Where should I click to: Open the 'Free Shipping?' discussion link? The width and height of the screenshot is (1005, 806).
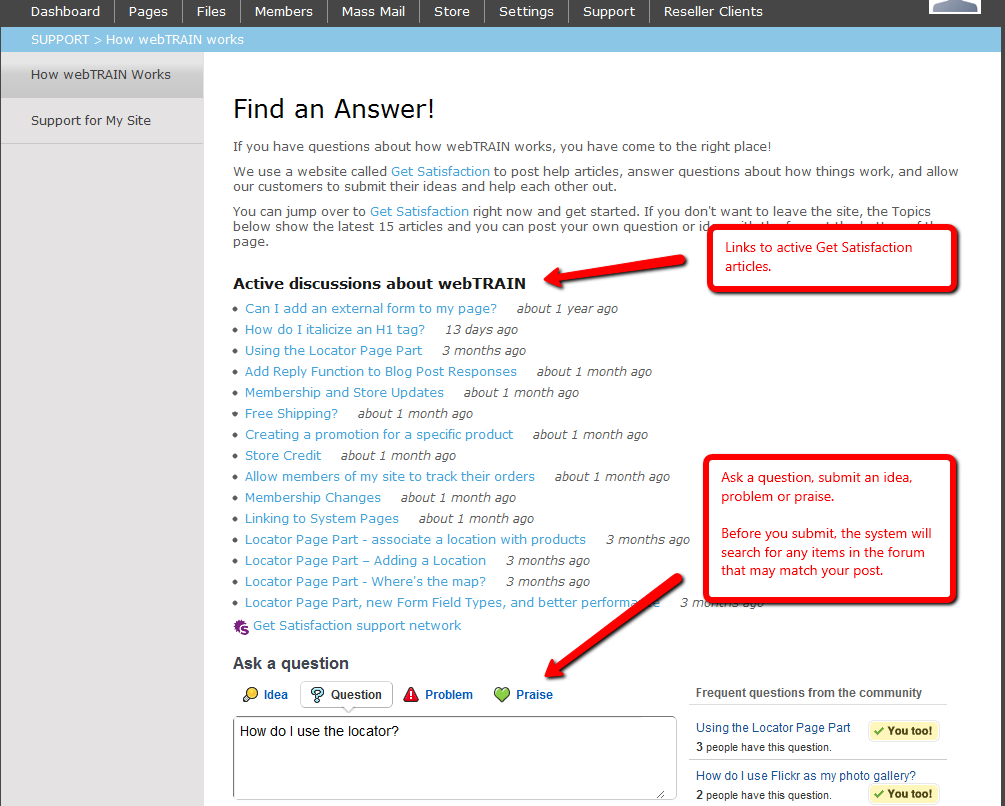[291, 414]
